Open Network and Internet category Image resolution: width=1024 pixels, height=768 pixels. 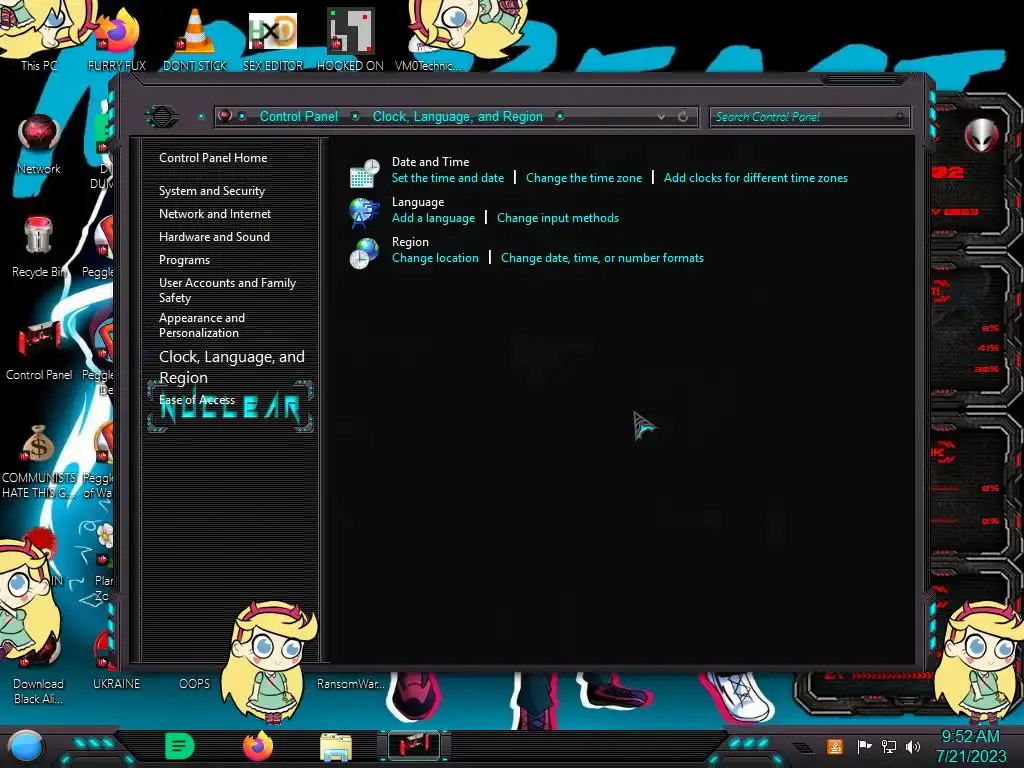point(215,214)
